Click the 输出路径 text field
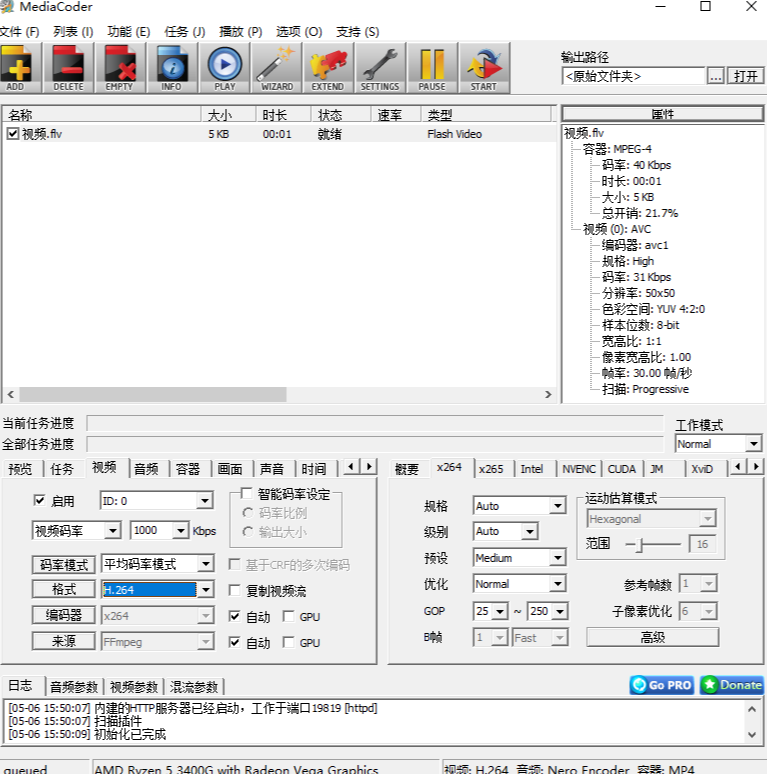The width and height of the screenshot is (767, 774). [633, 76]
